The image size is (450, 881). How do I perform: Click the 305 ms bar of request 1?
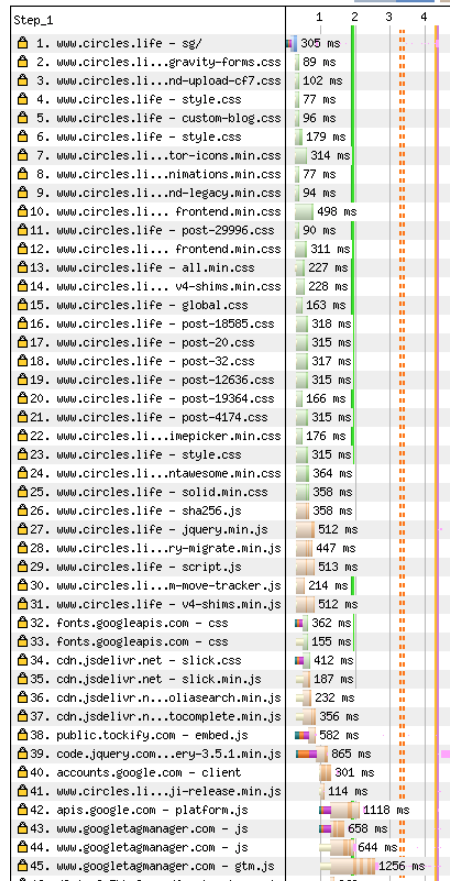[x=292, y=43]
